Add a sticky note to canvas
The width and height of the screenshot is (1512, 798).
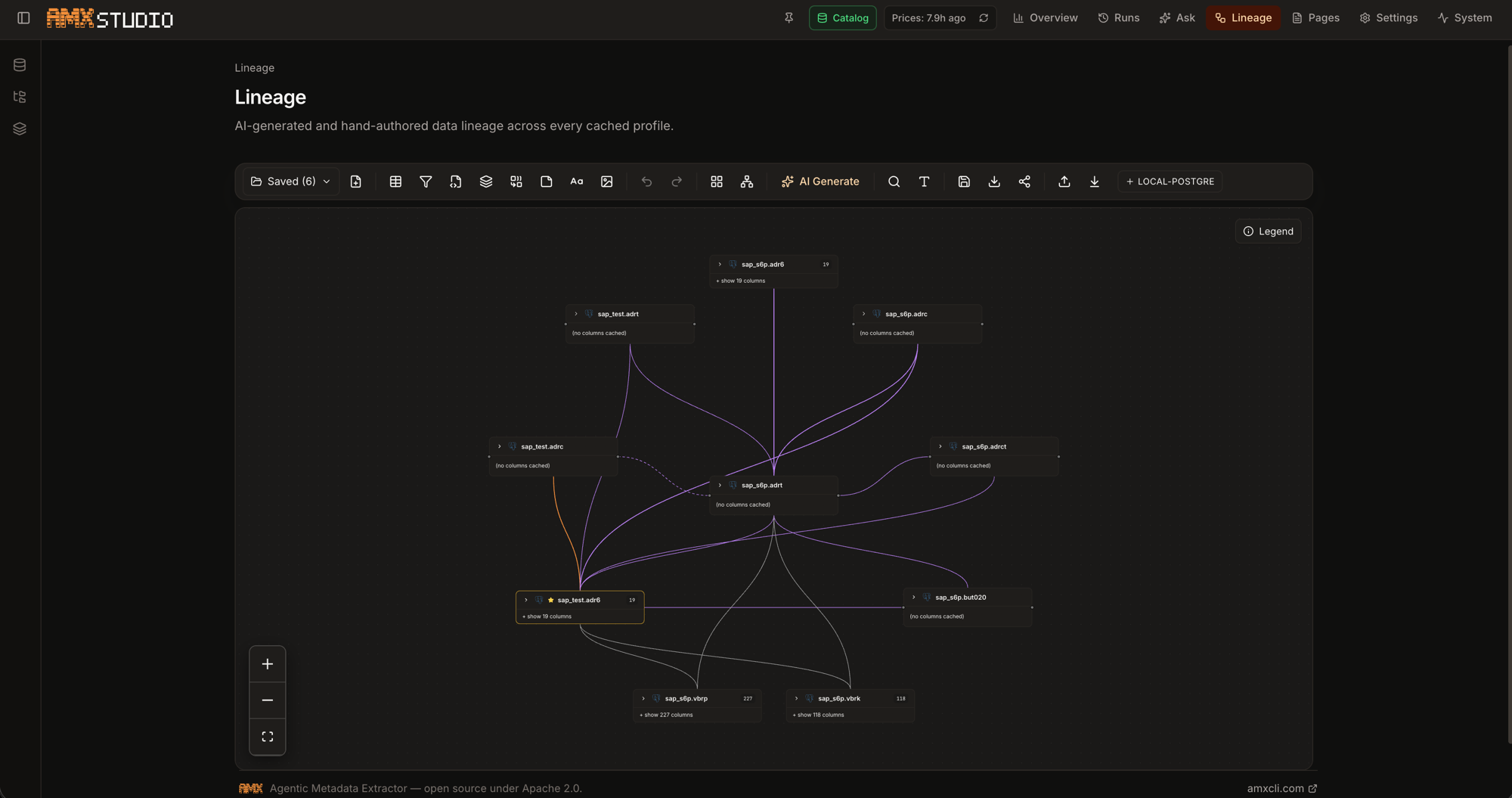coord(547,182)
